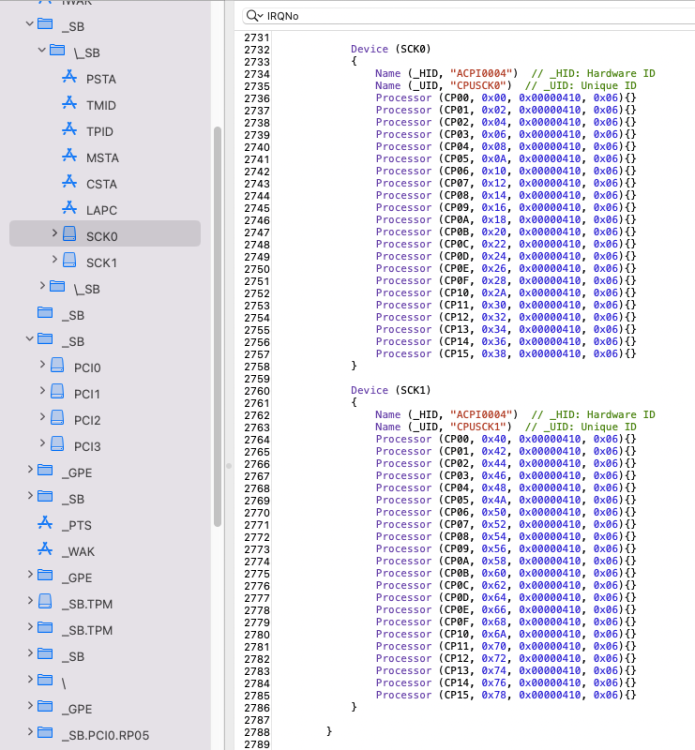695x750 pixels.
Task: Click the _PTS method icon
Action: click(45, 523)
